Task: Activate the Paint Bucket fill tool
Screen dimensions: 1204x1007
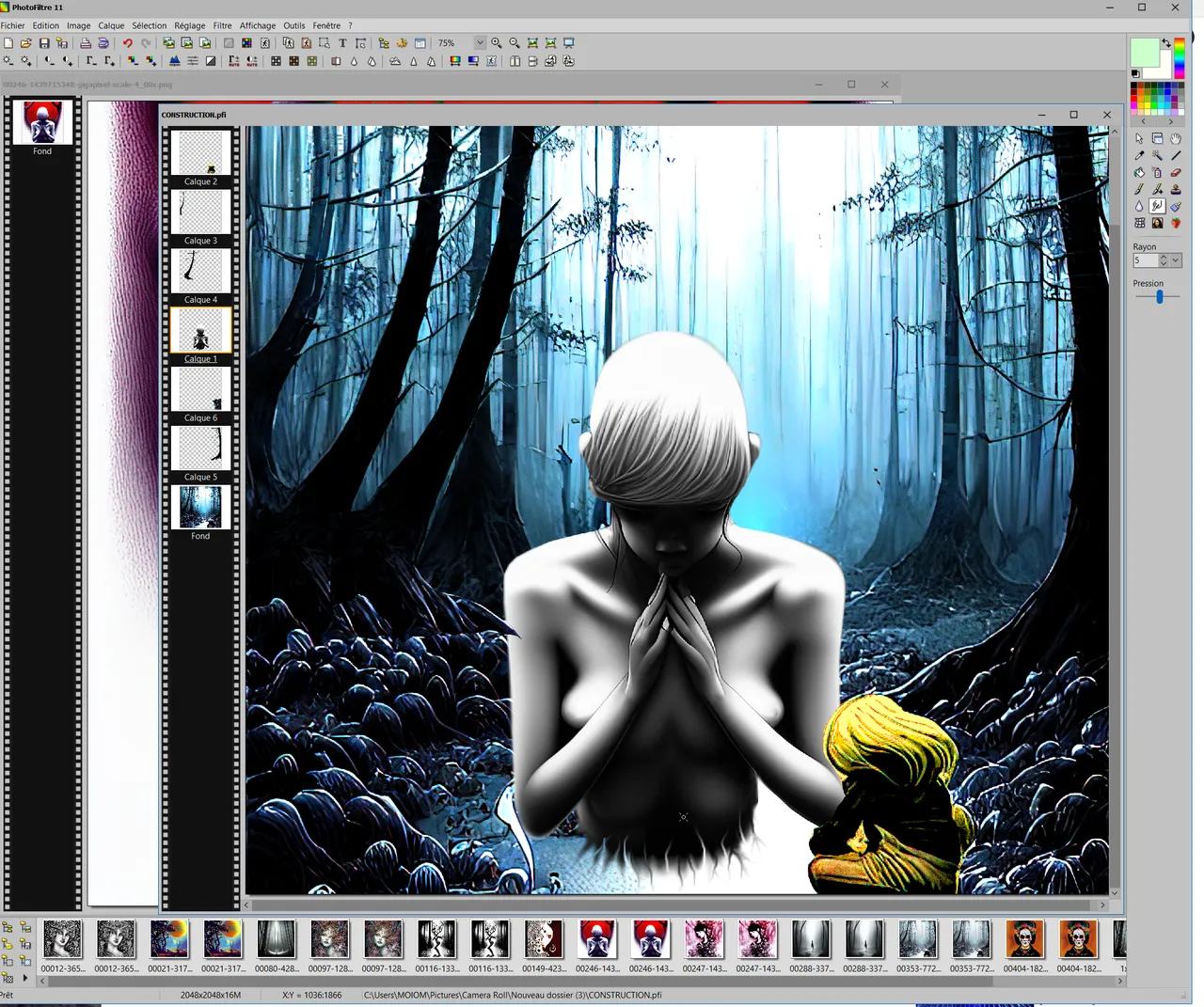Action: [1139, 172]
